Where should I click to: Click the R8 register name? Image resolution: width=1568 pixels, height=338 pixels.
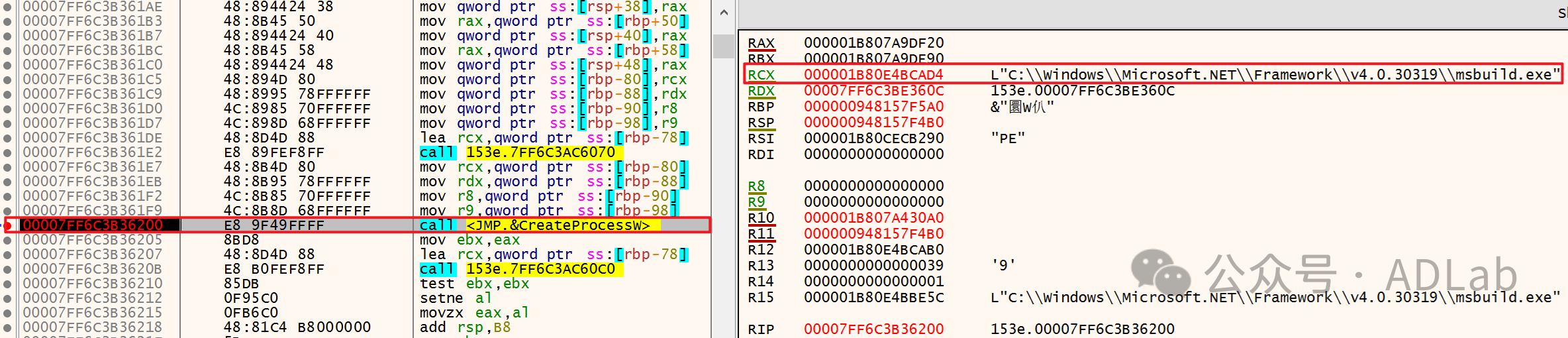point(756,186)
